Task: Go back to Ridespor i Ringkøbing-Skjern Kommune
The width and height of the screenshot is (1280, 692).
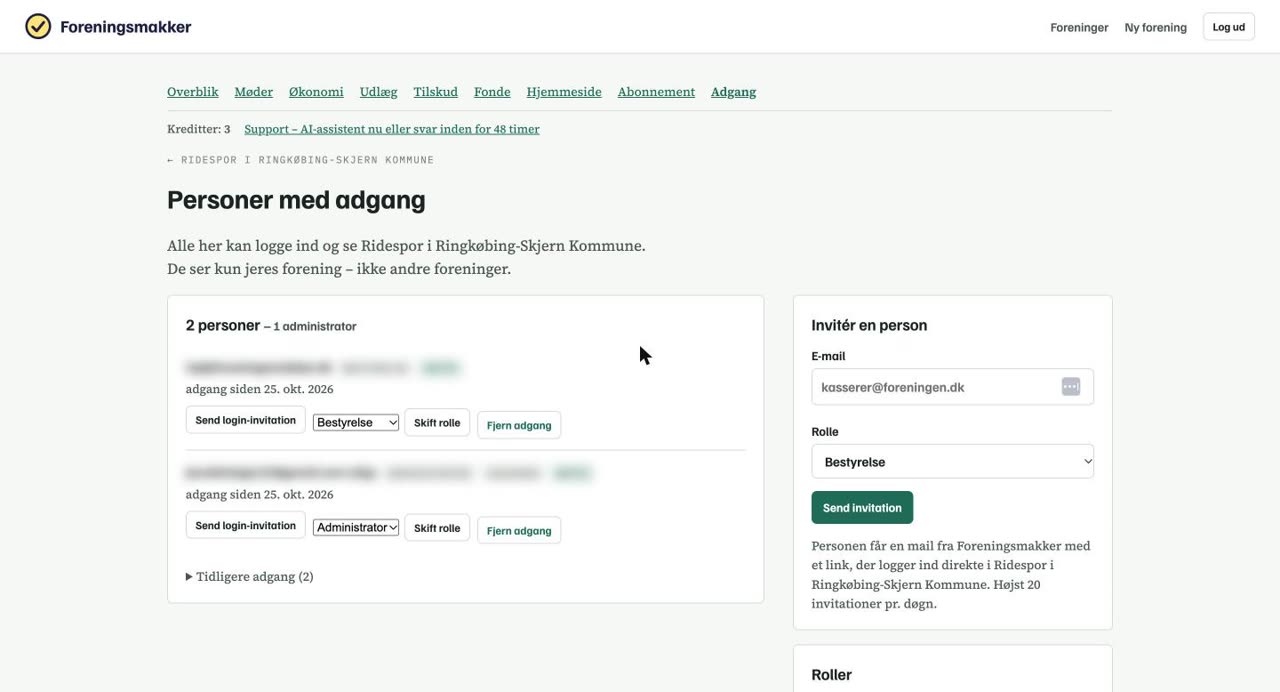Action: pos(301,160)
